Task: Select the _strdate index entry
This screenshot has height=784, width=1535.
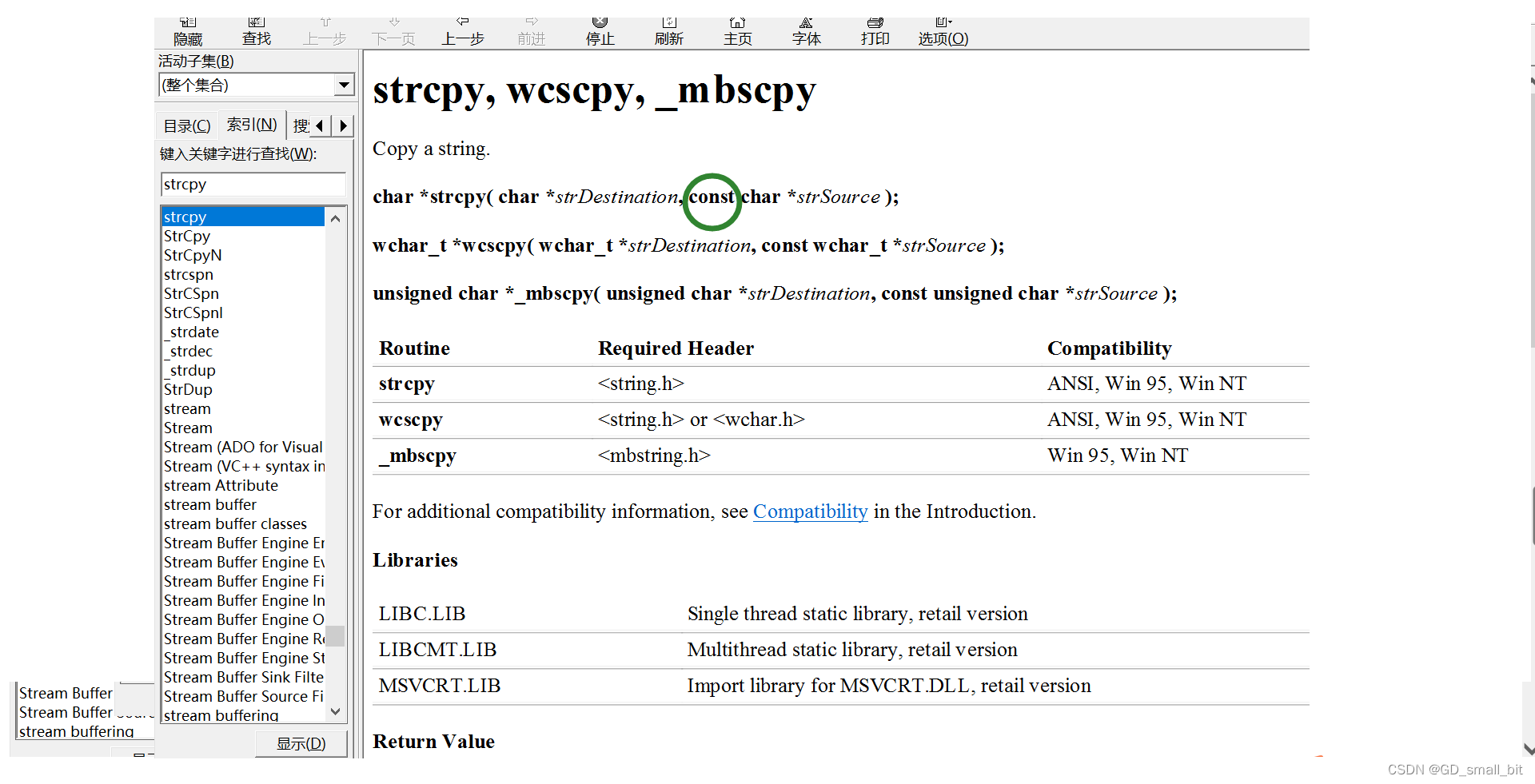Action: point(191,332)
